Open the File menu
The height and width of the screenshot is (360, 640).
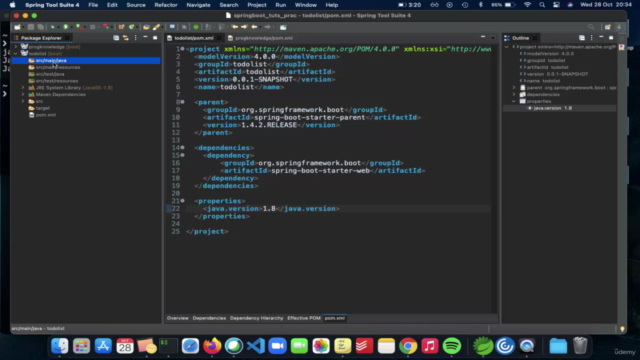93,5
